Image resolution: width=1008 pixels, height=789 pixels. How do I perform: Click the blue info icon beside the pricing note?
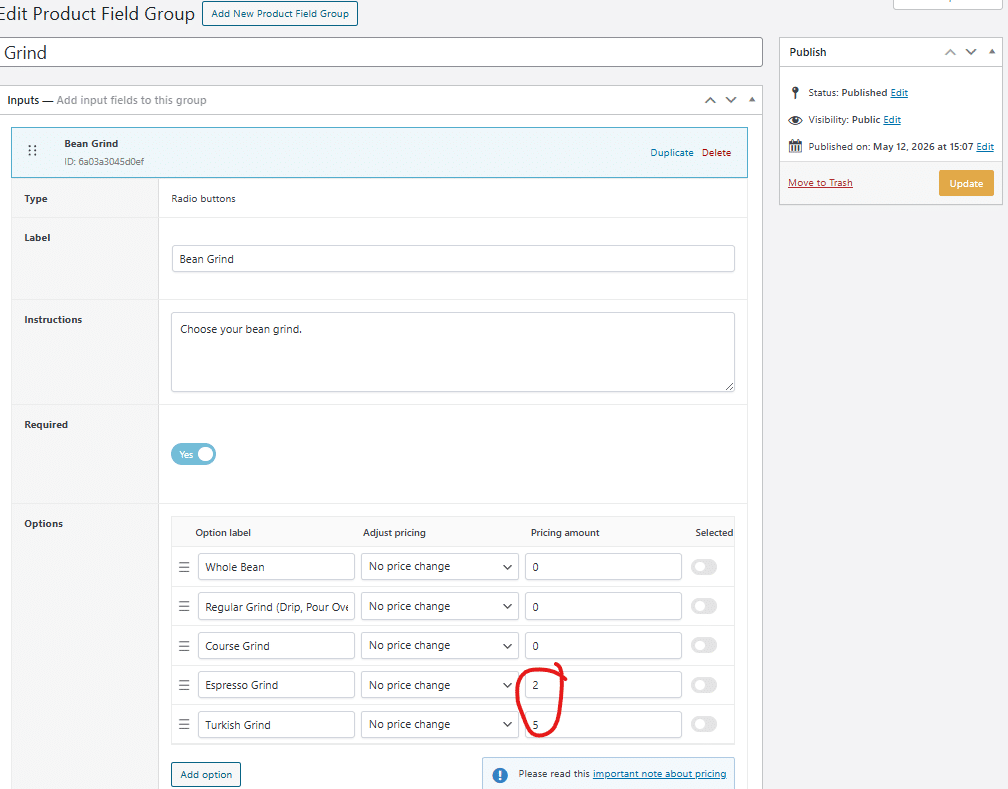coord(500,775)
